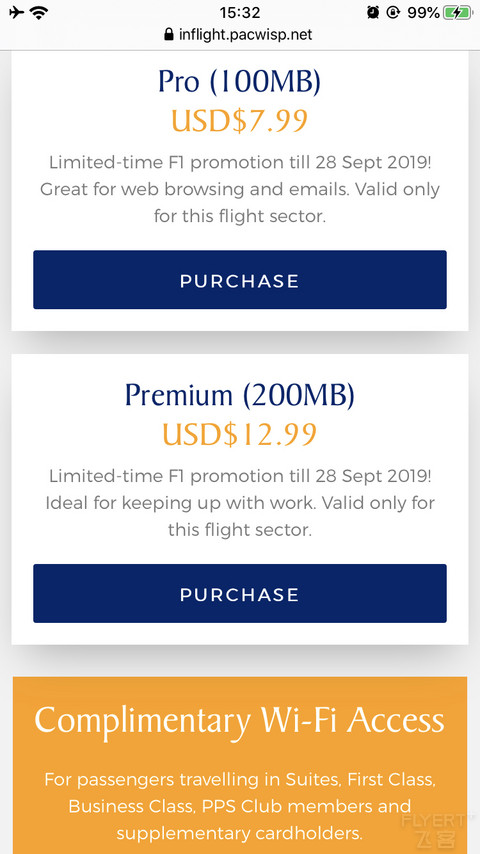Purchase the Pro 100MB plan
This screenshot has width=480, height=854.
(x=240, y=280)
